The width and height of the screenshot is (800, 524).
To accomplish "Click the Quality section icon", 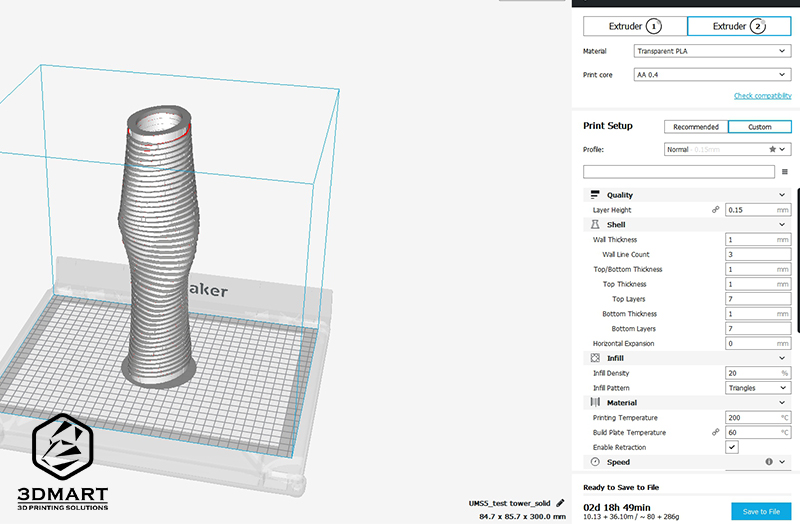I will point(595,195).
